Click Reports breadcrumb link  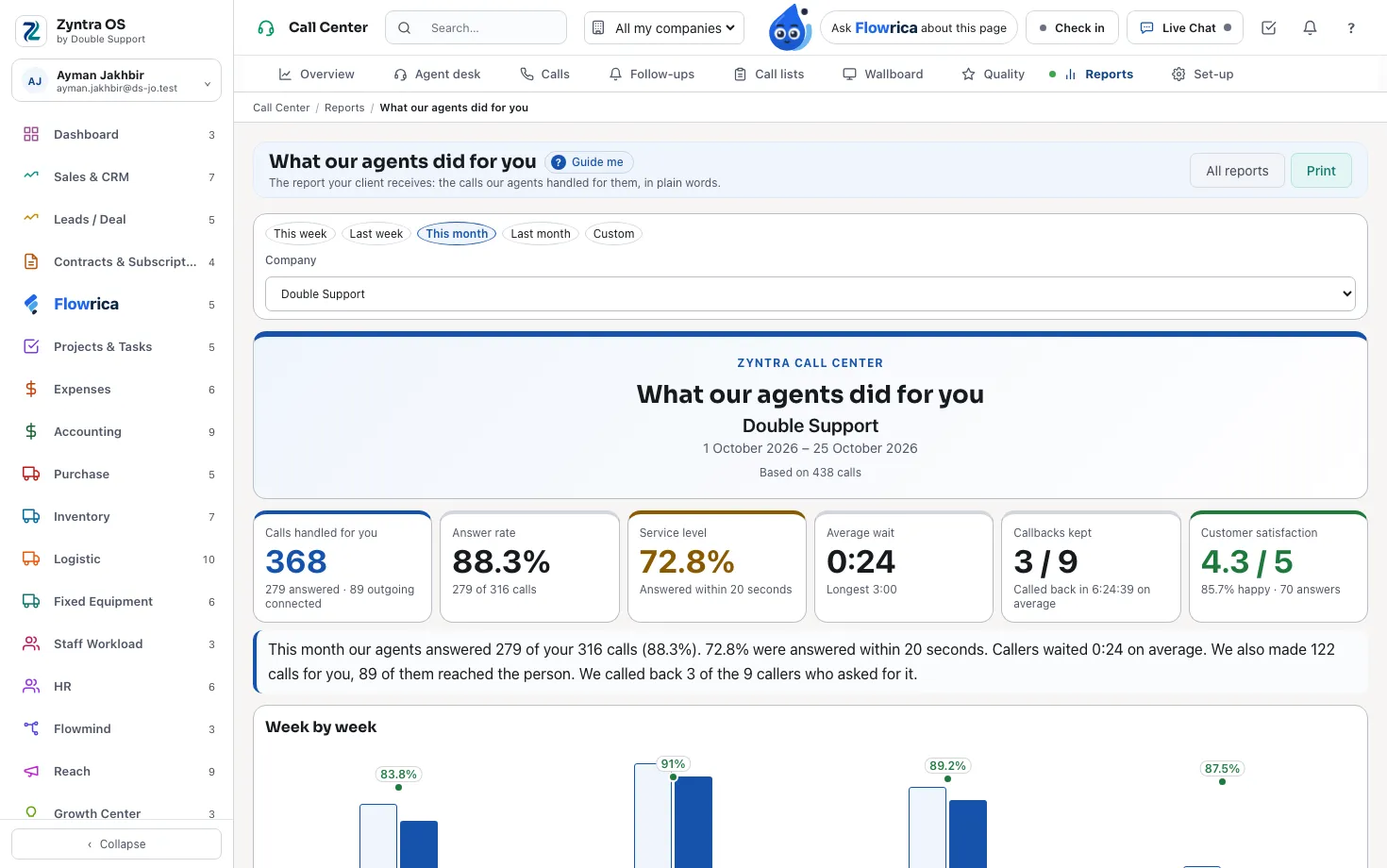(344, 108)
